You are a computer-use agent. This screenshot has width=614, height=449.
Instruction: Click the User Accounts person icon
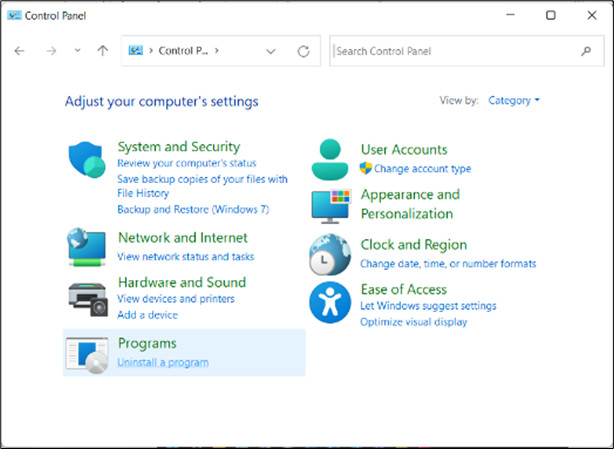[329, 158]
